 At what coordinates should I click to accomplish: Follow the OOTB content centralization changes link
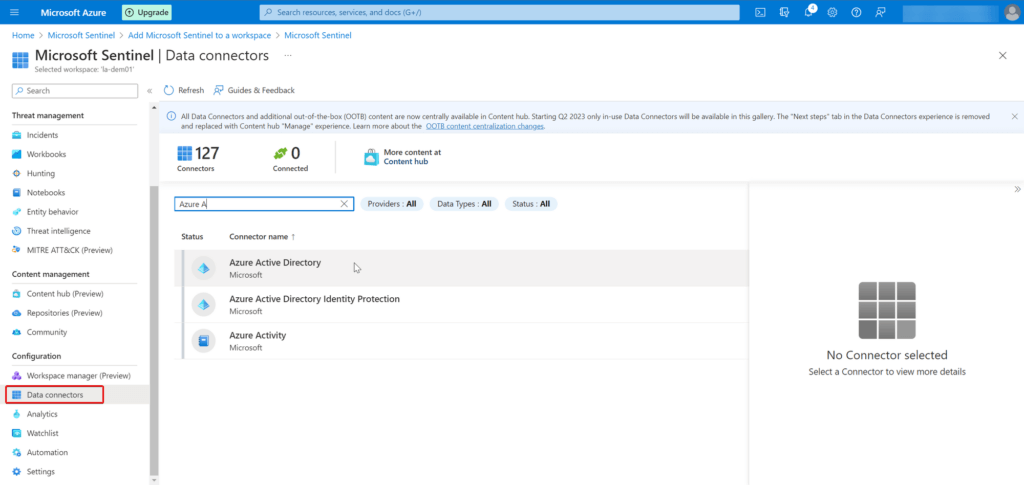coord(485,127)
